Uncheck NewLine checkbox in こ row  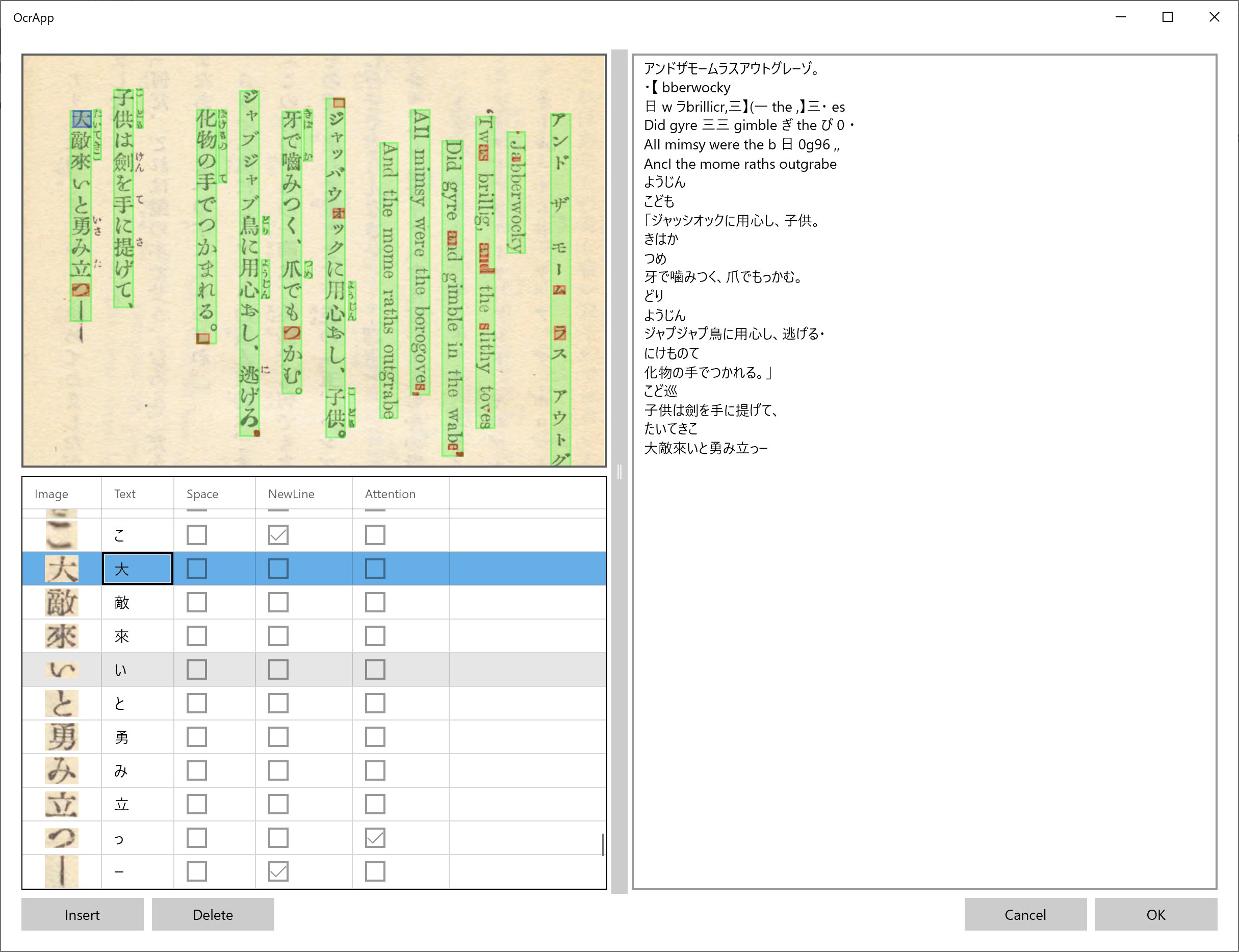[277, 534]
